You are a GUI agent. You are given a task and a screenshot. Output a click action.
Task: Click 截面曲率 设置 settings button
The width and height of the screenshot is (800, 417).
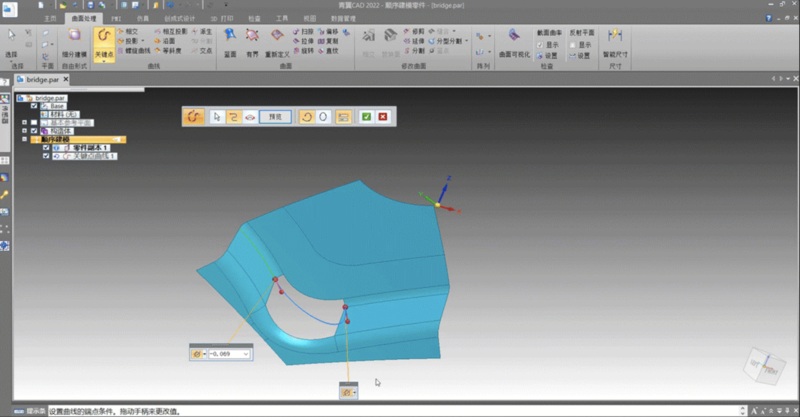click(548, 56)
